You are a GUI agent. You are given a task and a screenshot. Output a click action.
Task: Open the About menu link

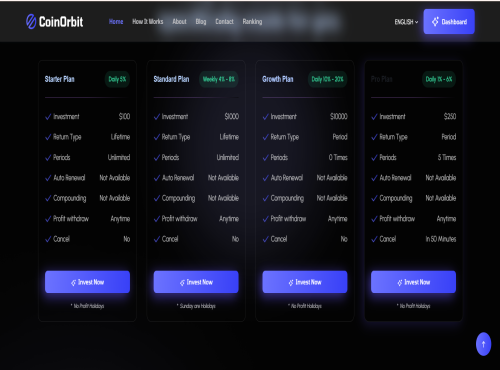point(179,22)
